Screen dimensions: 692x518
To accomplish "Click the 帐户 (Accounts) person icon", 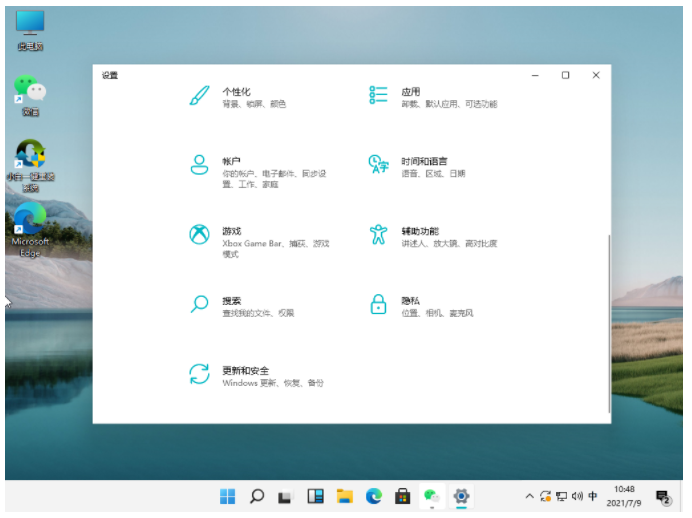I will click(198, 165).
